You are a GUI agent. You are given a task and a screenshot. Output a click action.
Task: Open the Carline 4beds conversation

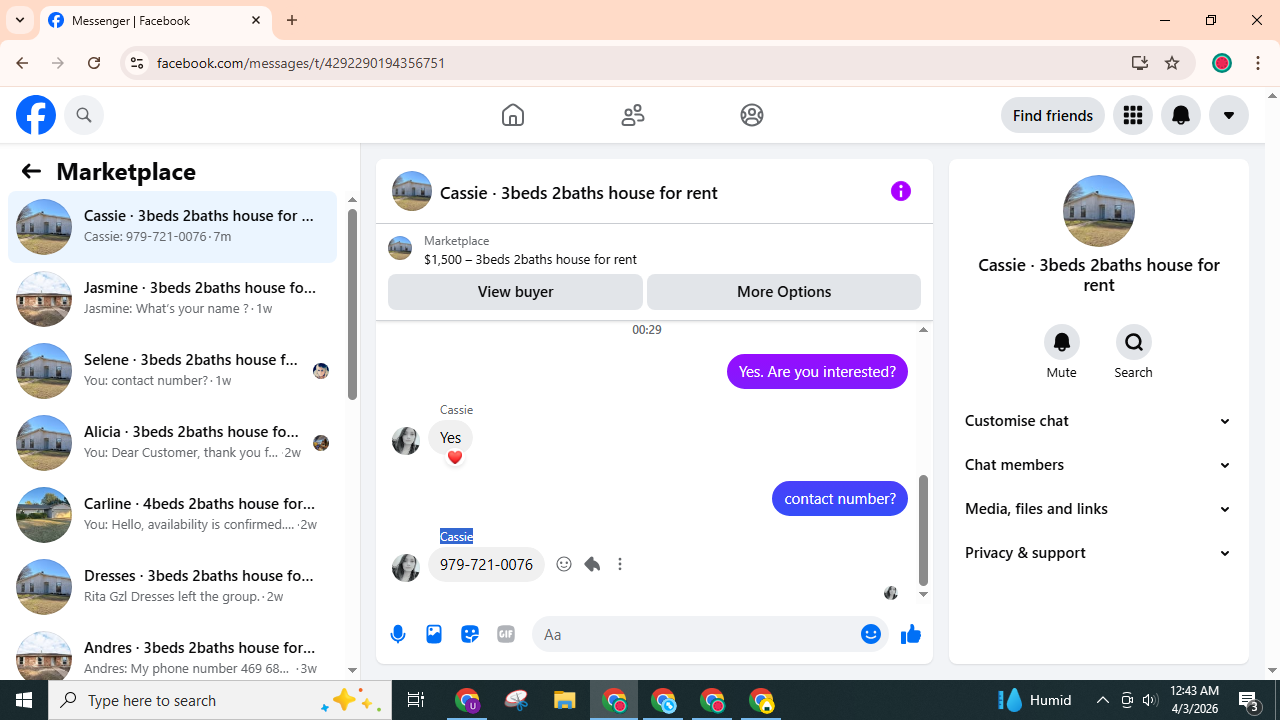click(x=172, y=515)
